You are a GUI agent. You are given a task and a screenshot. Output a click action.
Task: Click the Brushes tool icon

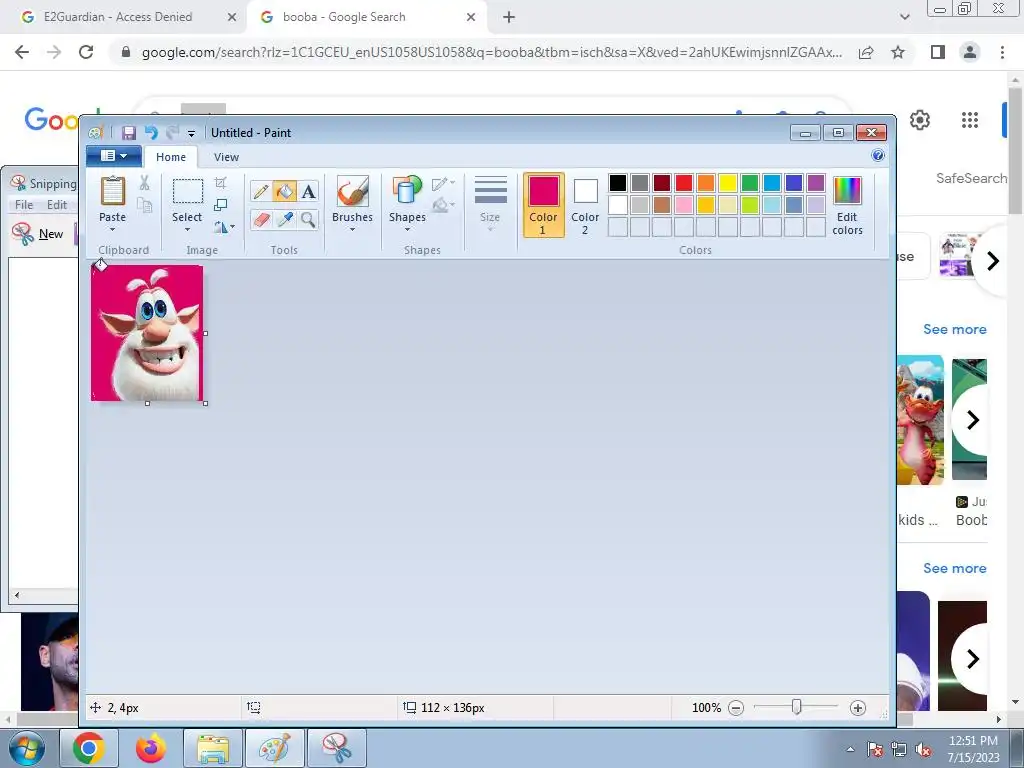click(x=353, y=191)
